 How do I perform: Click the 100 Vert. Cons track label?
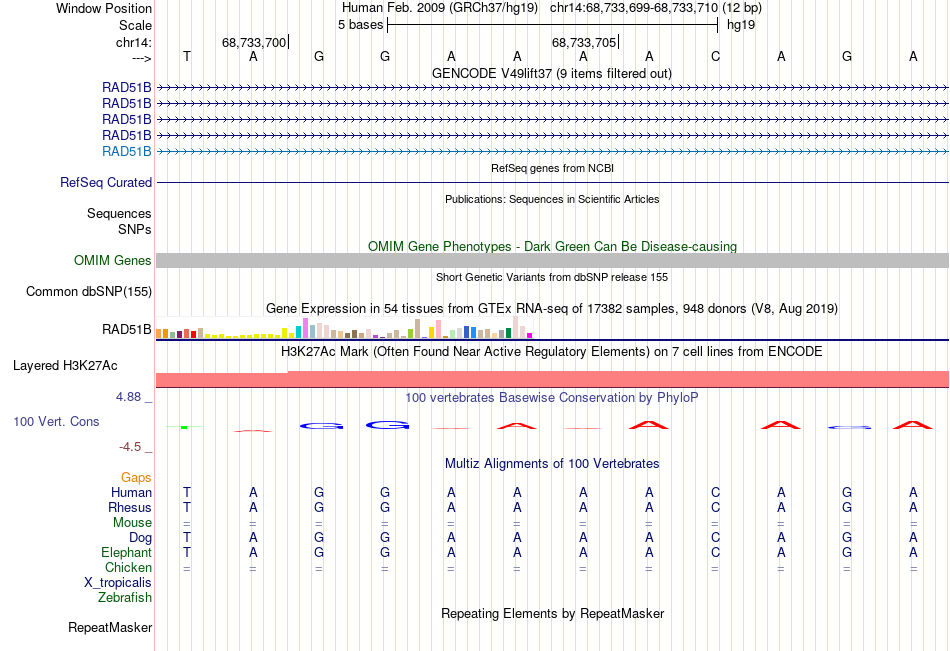[x=56, y=422]
